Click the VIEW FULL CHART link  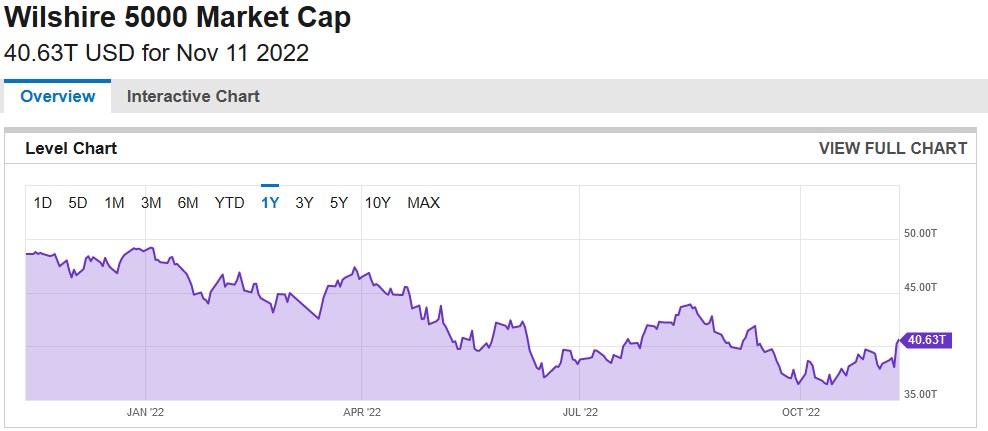(892, 148)
